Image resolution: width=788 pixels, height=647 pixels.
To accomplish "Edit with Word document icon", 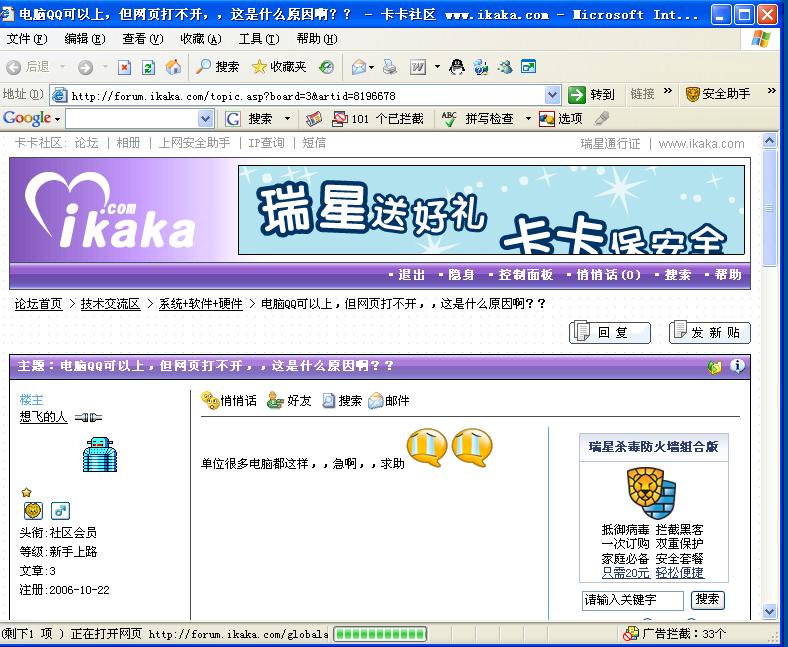I will pyautogui.click(x=418, y=67).
